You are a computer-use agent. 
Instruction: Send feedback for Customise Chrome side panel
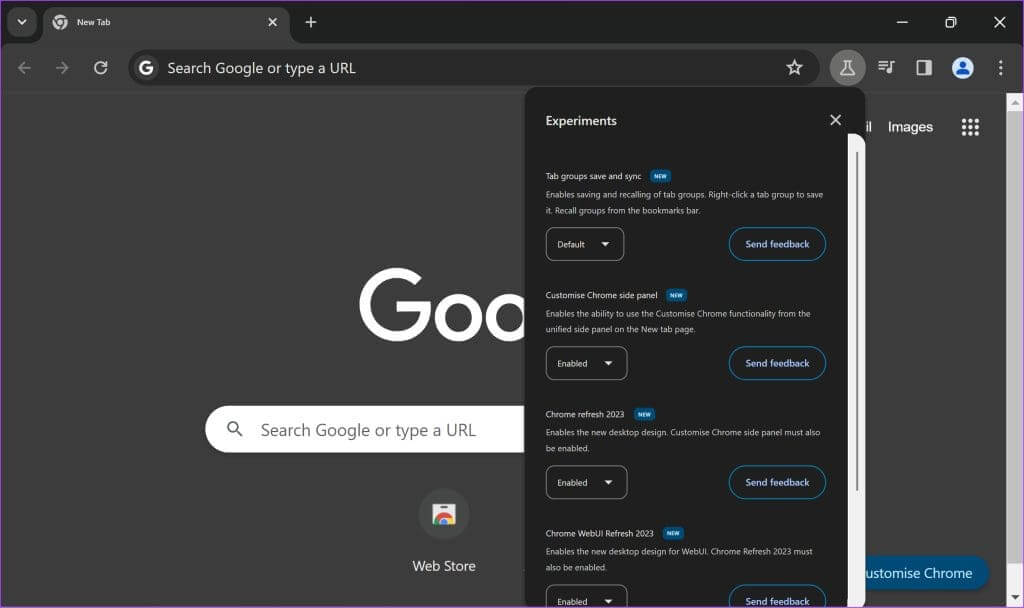(x=777, y=363)
